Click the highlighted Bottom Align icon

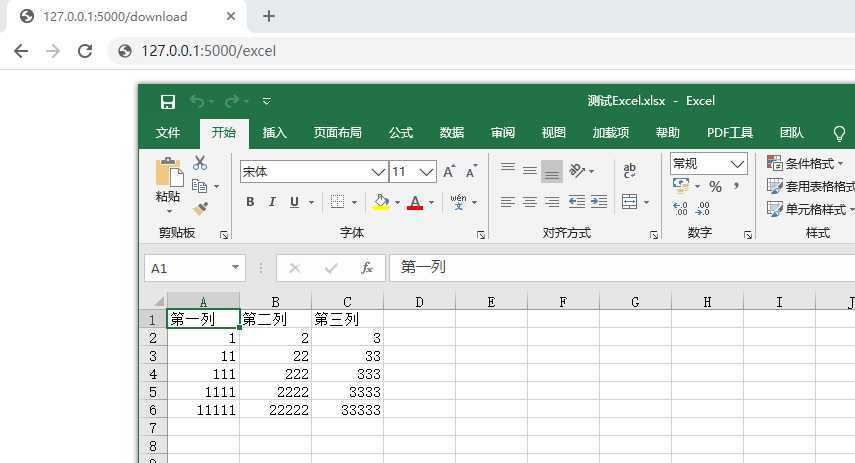coord(552,171)
